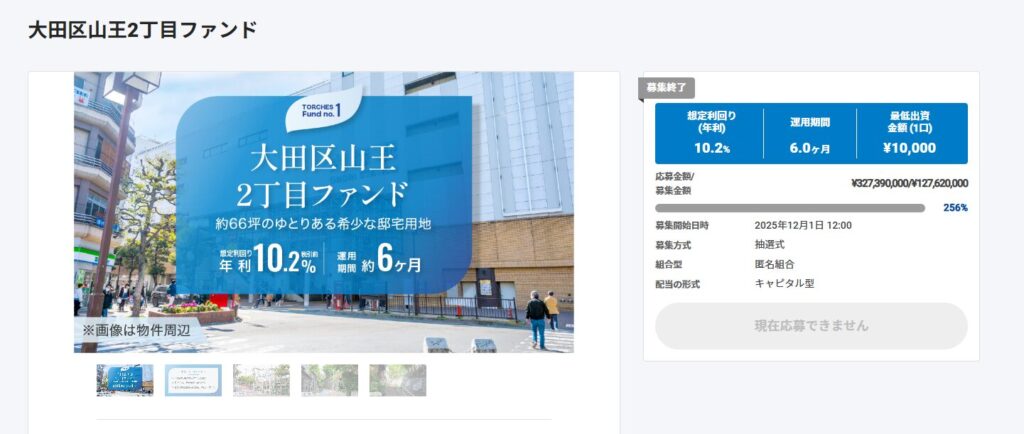Click the 大田区山王2丁目ファンド page heading
This screenshot has width=1024, height=434.
coord(143,30)
